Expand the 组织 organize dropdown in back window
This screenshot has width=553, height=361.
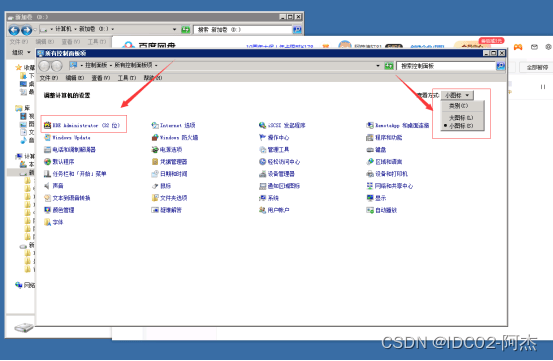(x=21, y=52)
